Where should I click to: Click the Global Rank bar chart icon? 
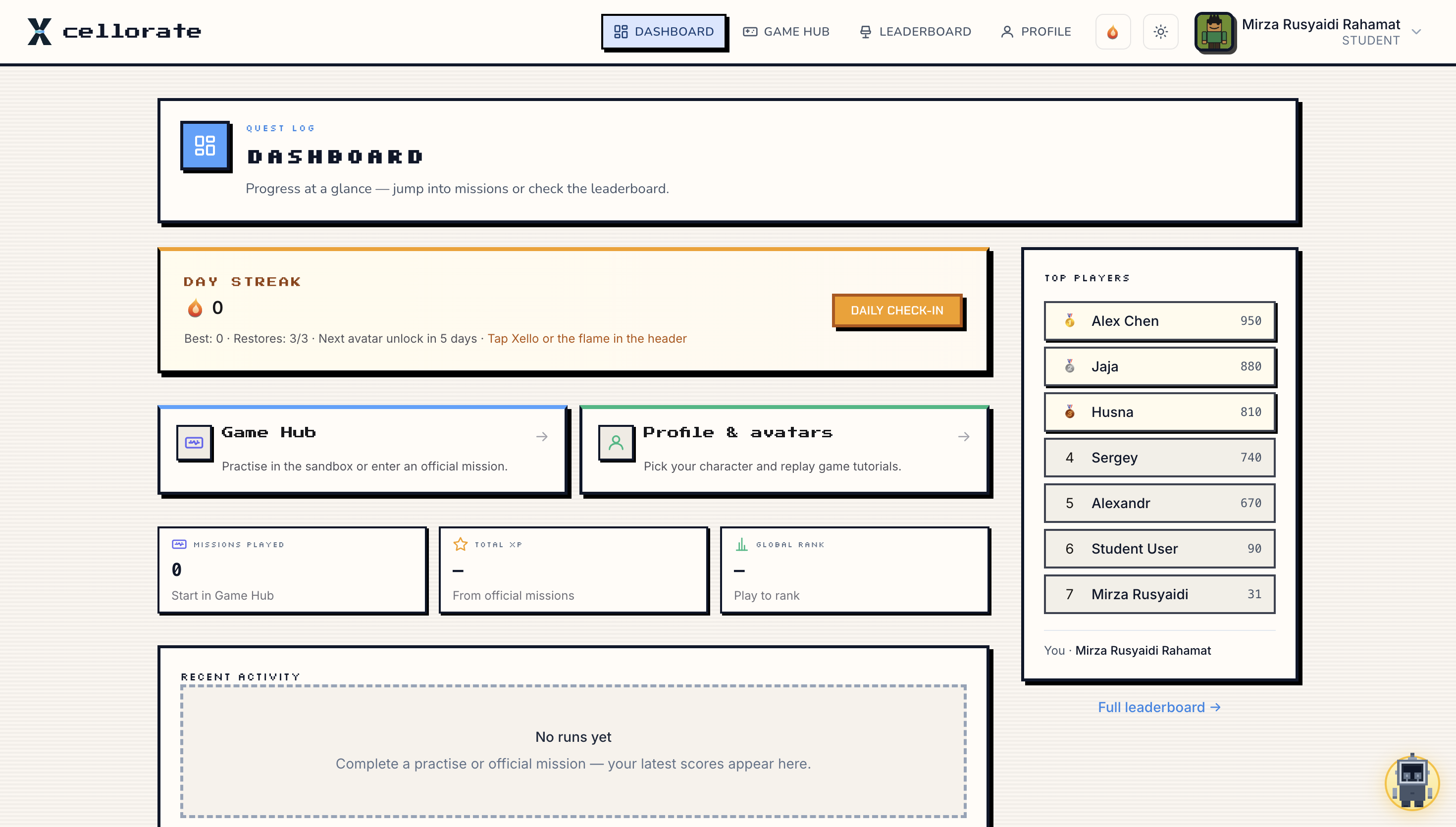tap(741, 544)
